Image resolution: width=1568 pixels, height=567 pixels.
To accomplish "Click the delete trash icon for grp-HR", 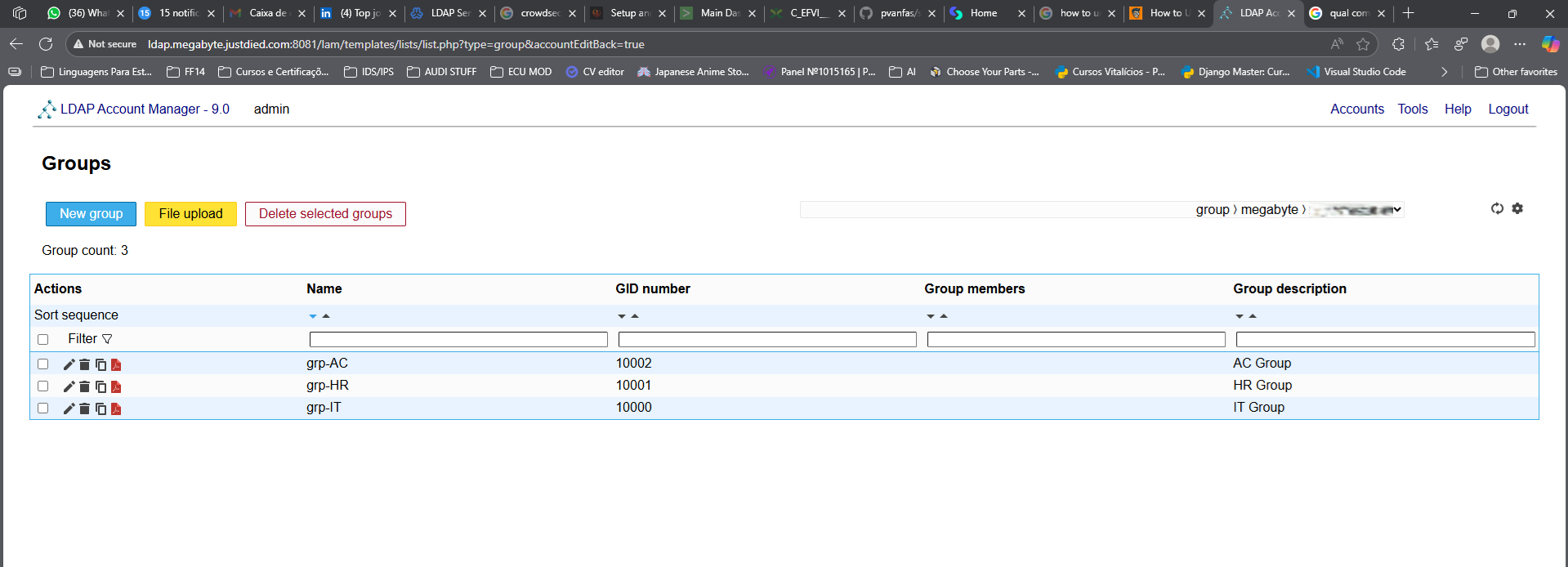I will [84, 386].
